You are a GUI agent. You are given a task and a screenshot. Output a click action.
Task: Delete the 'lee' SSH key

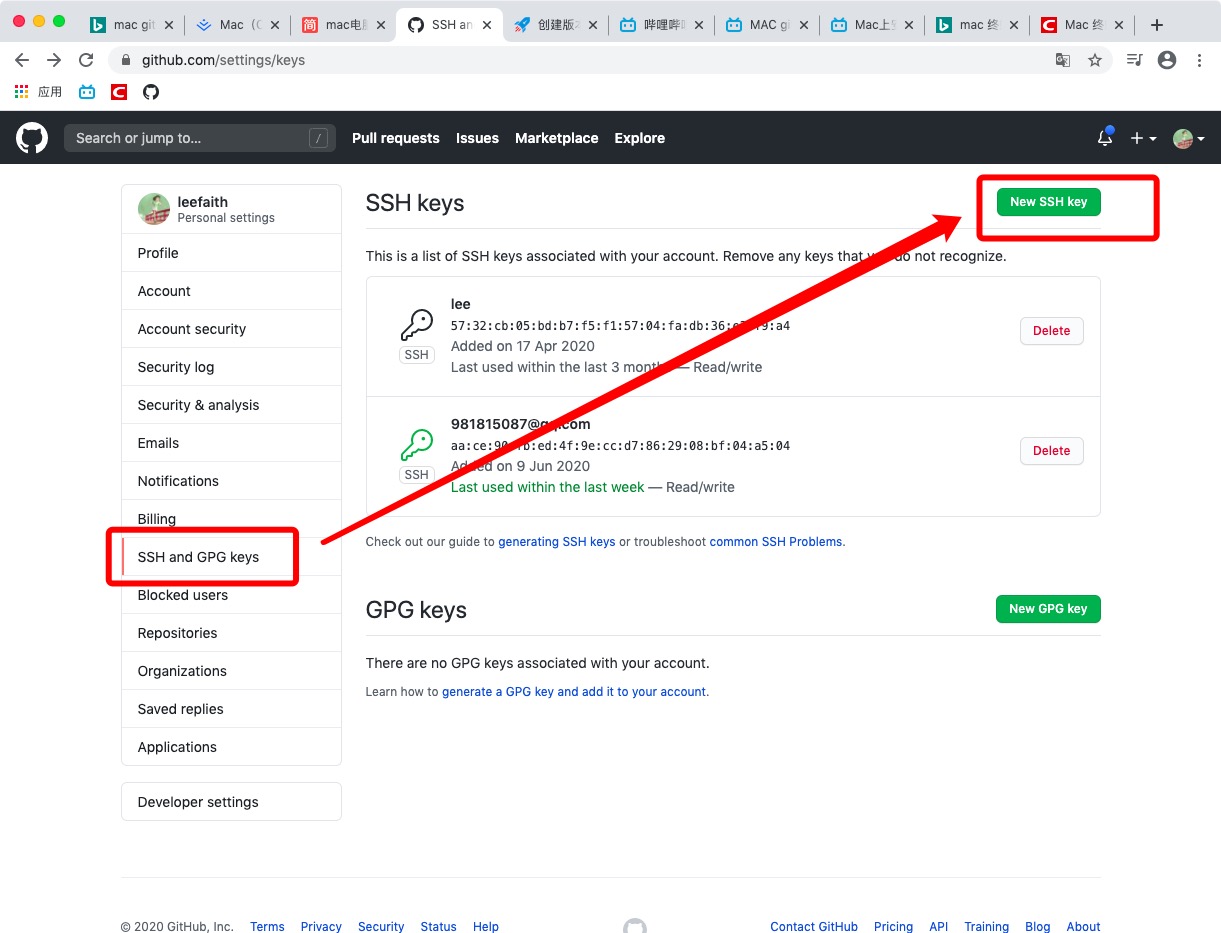pos(1051,331)
